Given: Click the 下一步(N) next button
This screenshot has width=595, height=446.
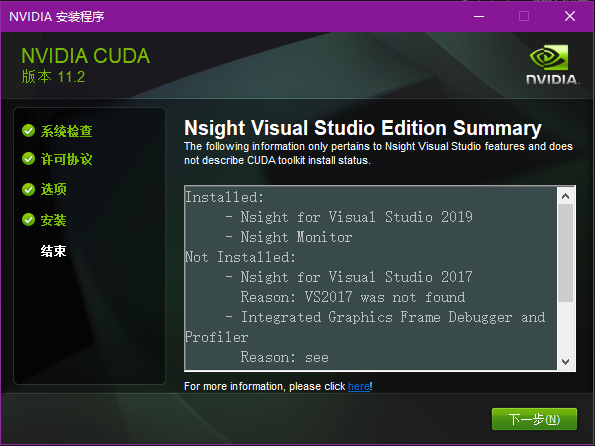Looking at the screenshot, I should (x=534, y=419).
